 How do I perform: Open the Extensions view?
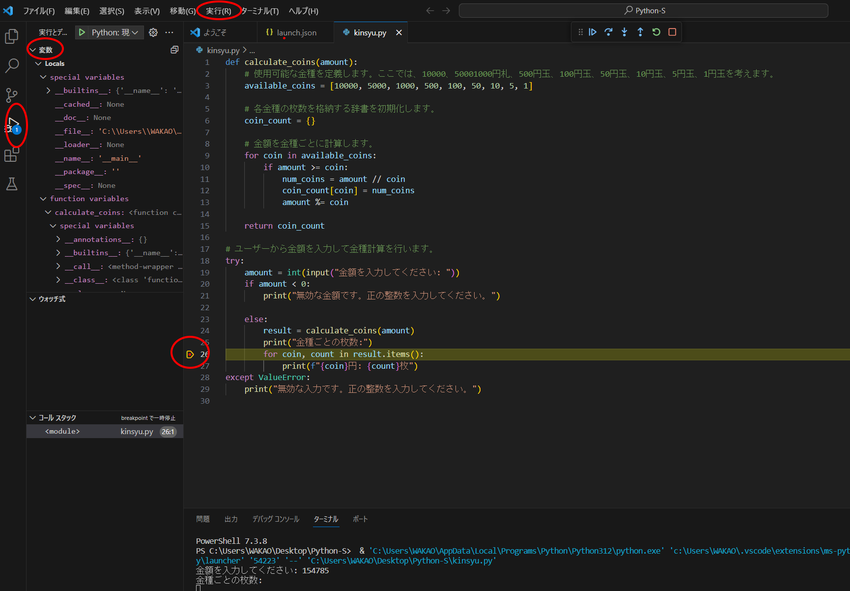(11, 155)
